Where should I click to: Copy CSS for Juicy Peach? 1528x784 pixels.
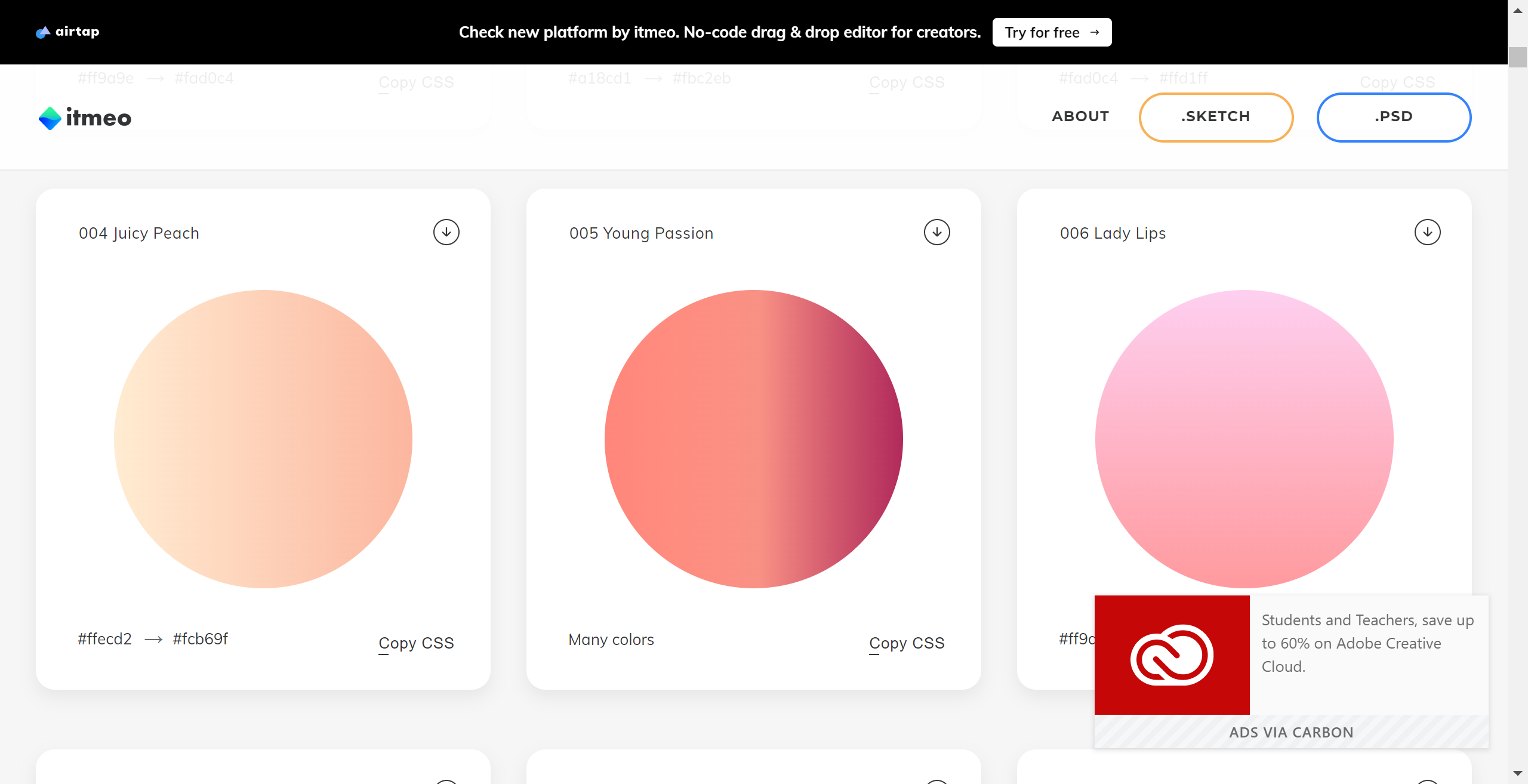point(416,643)
